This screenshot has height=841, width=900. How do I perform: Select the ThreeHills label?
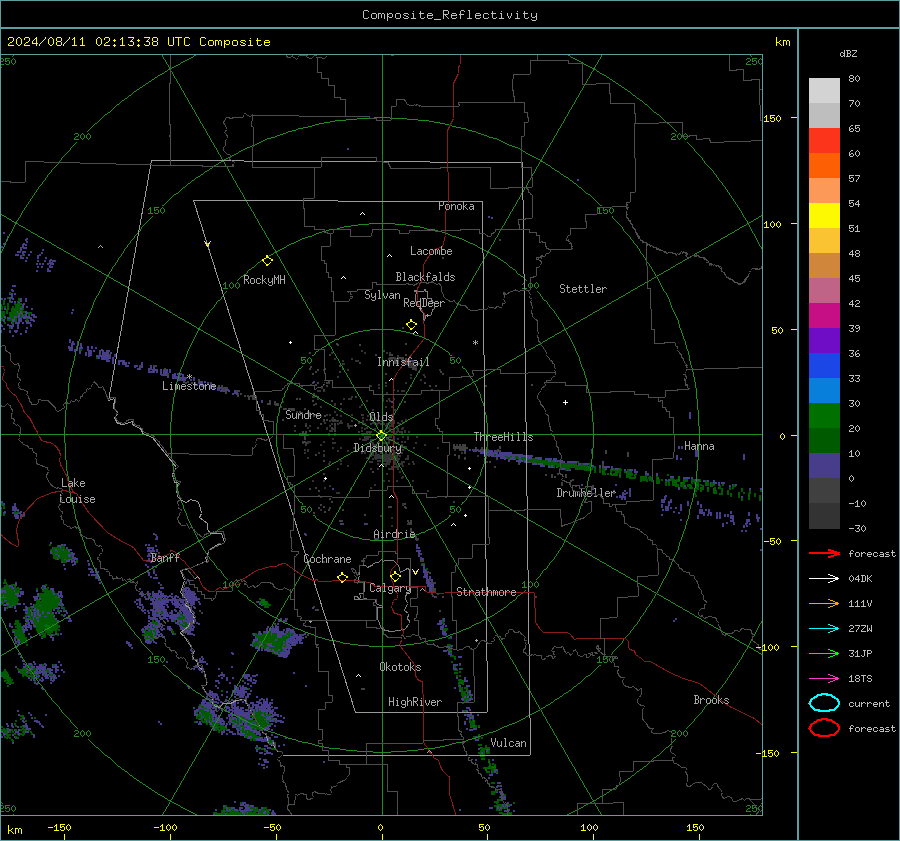[x=503, y=437]
